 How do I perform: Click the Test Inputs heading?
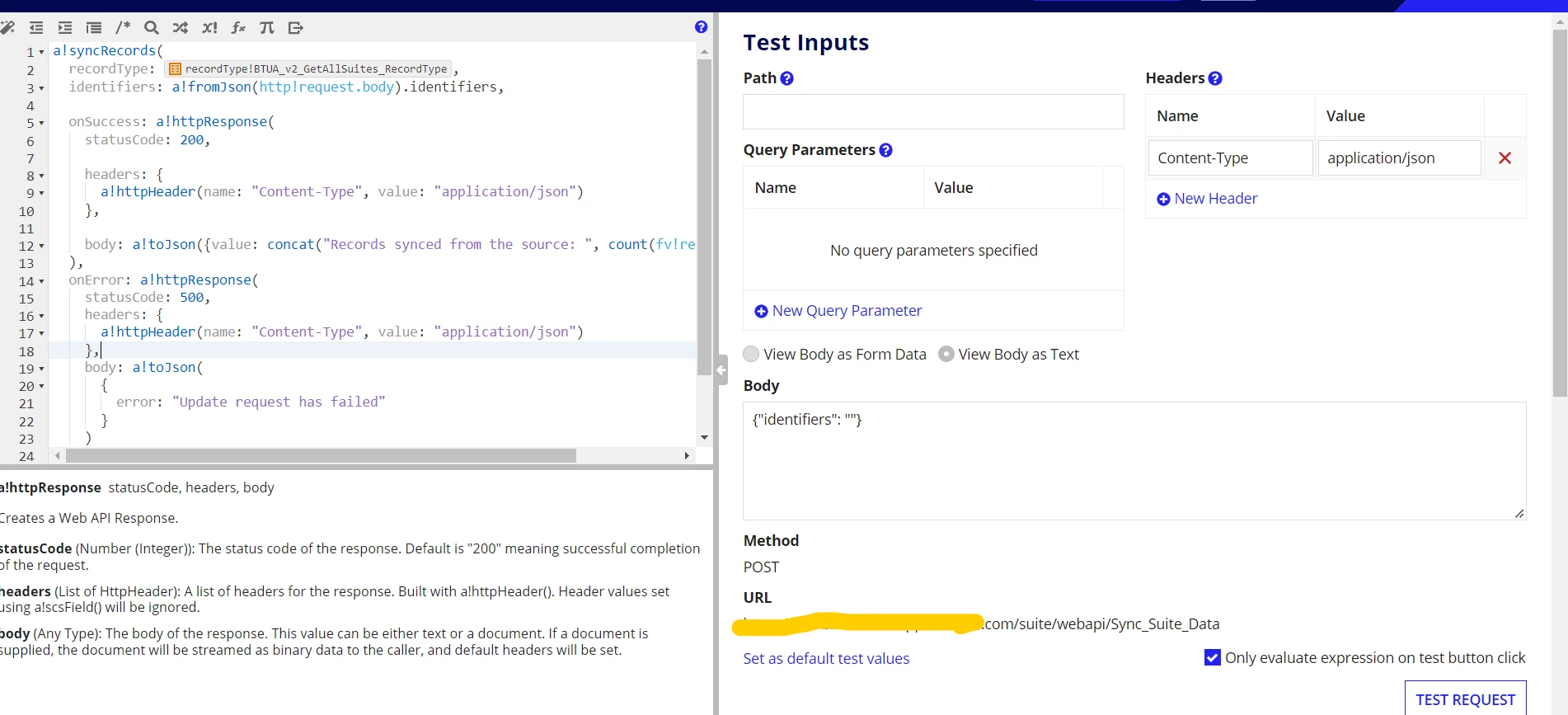pyautogui.click(x=806, y=42)
